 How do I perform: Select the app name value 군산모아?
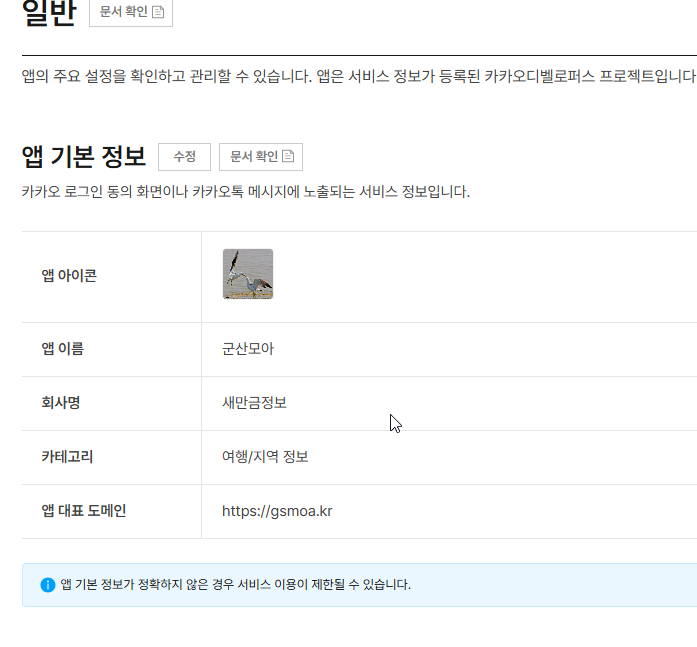point(248,349)
